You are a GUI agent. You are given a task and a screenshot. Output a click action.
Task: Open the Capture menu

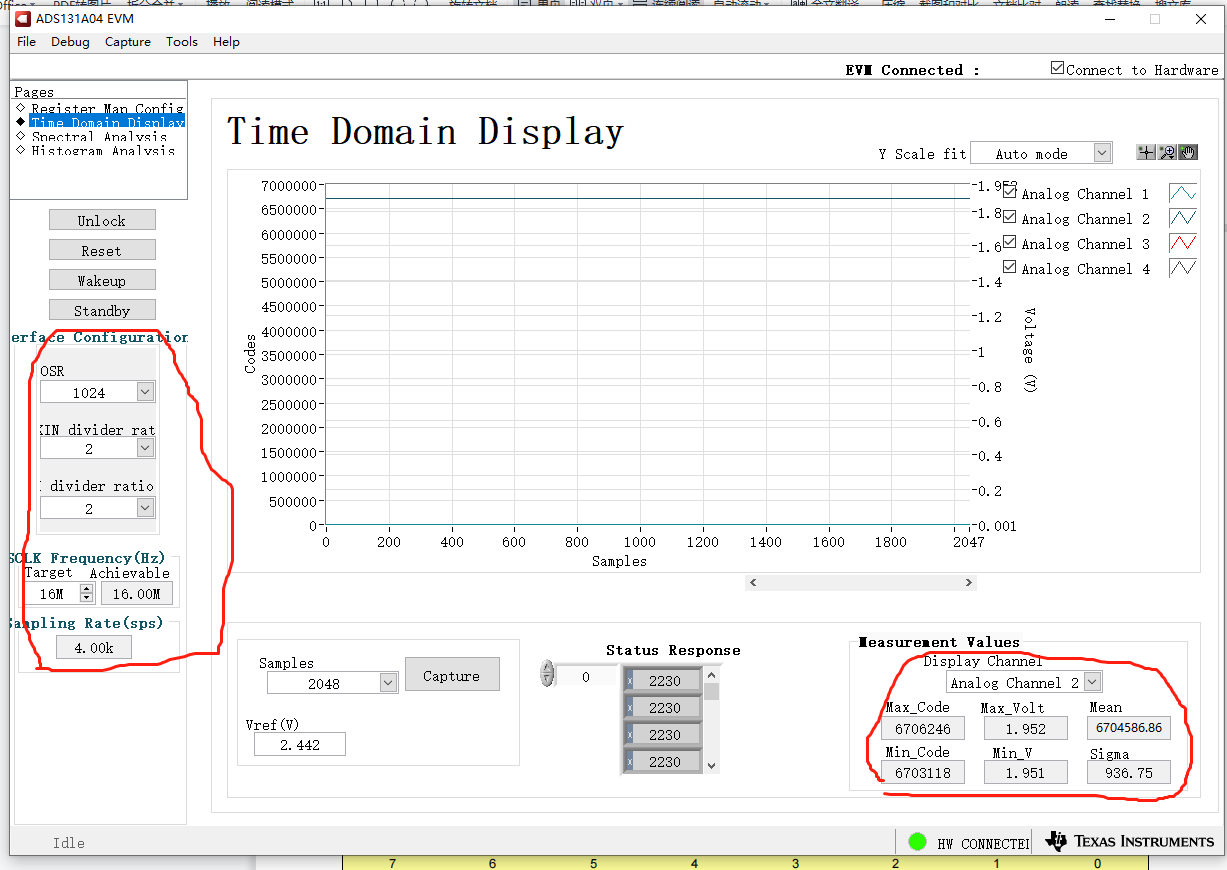click(x=128, y=41)
